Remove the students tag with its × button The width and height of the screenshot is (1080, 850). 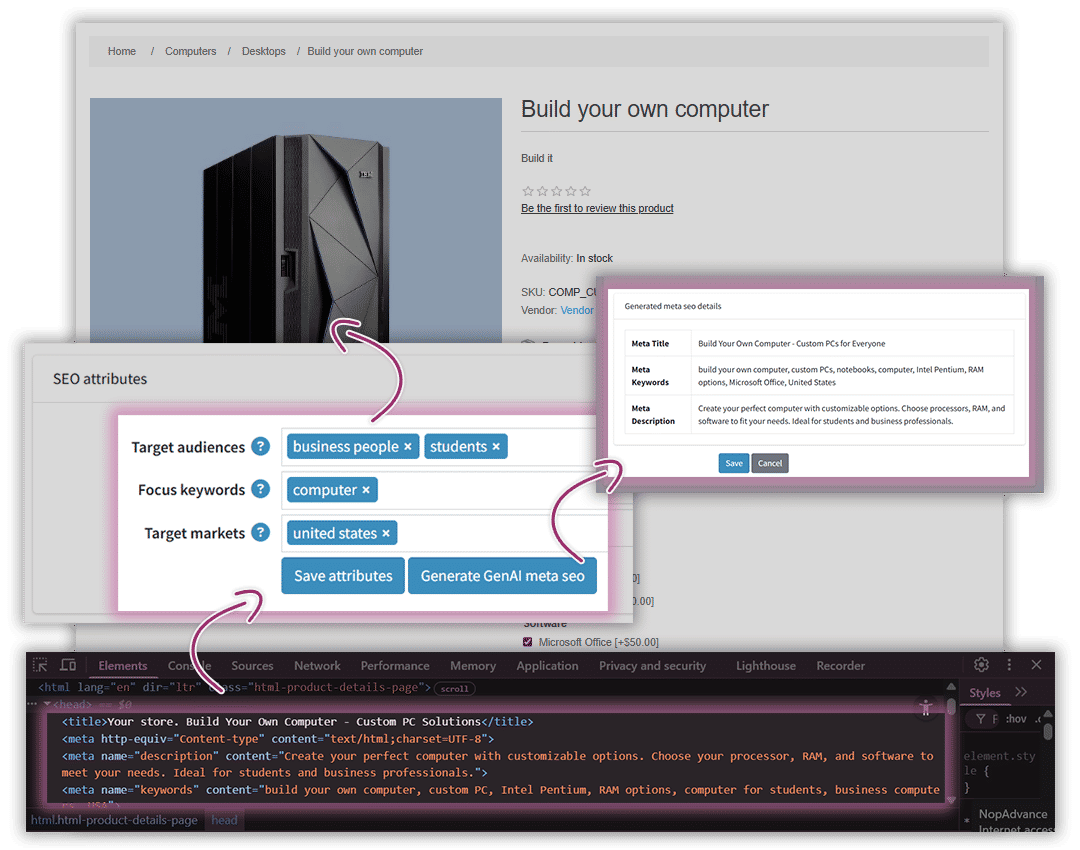pyautogui.click(x=497, y=446)
